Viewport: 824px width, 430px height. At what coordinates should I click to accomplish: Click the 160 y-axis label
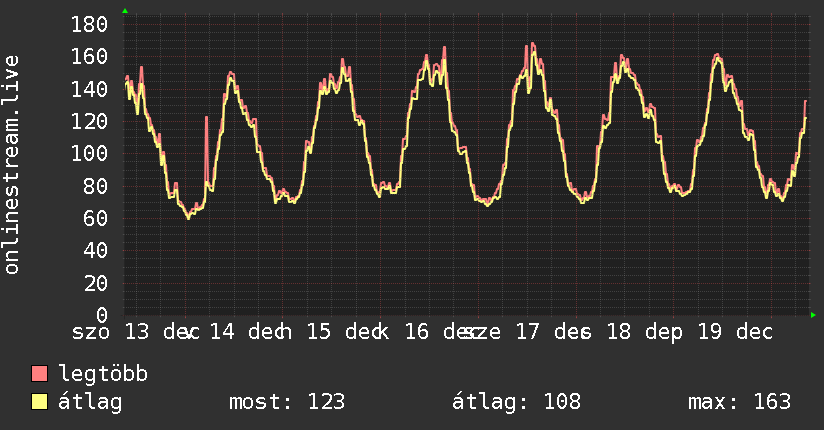coord(89,57)
